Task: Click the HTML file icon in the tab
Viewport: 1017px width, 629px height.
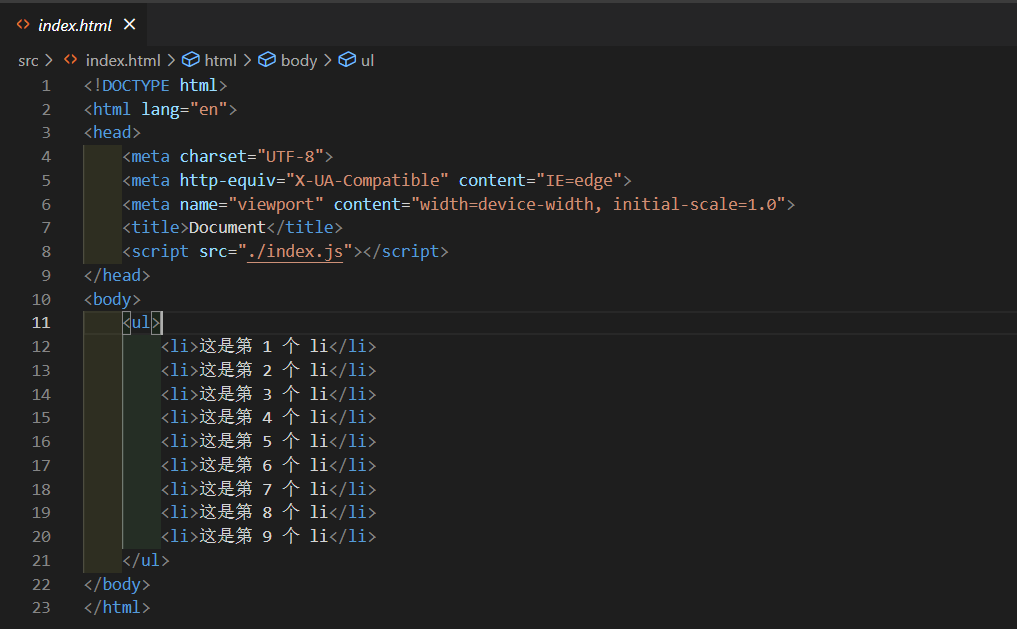Action: pos(23,25)
